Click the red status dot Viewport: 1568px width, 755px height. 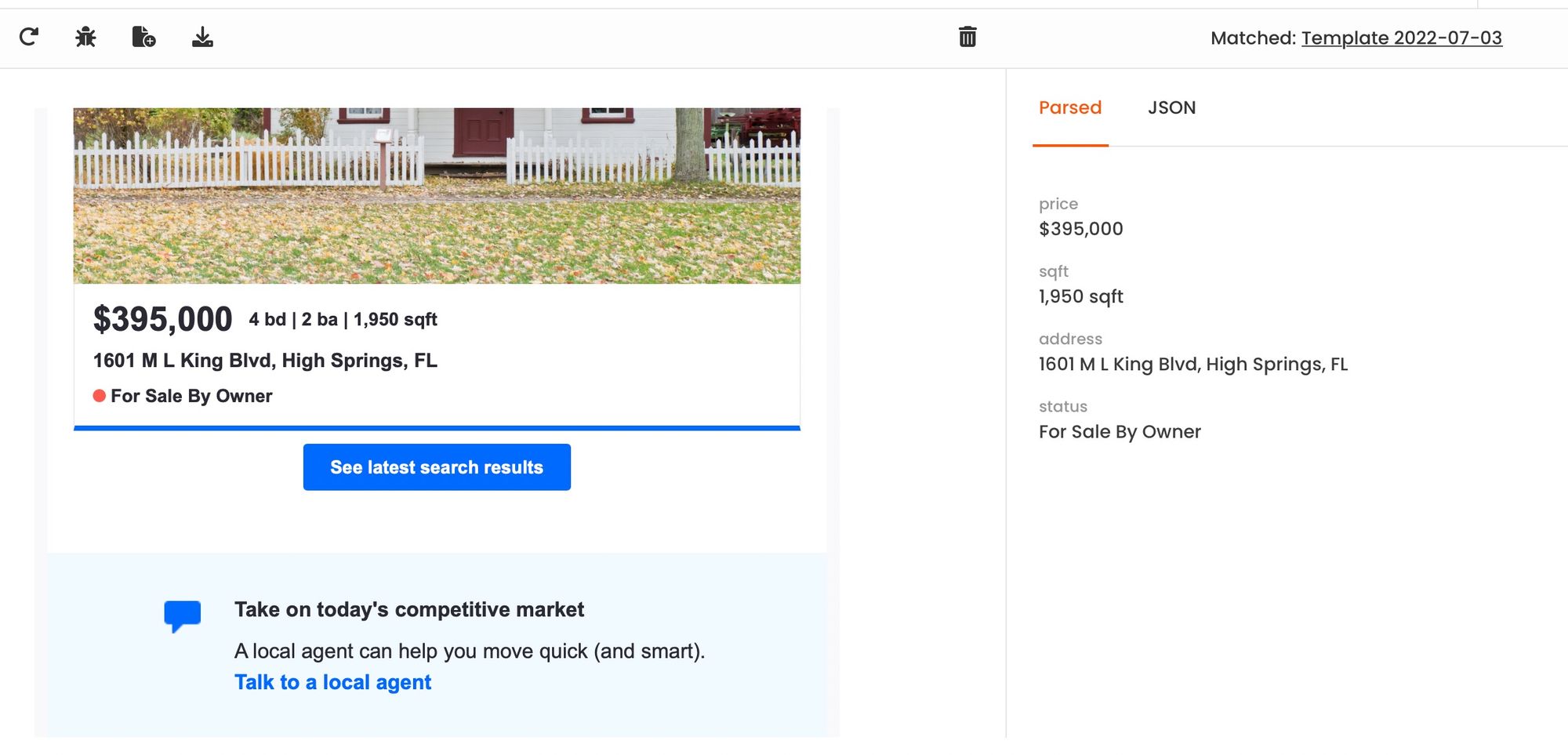[100, 396]
